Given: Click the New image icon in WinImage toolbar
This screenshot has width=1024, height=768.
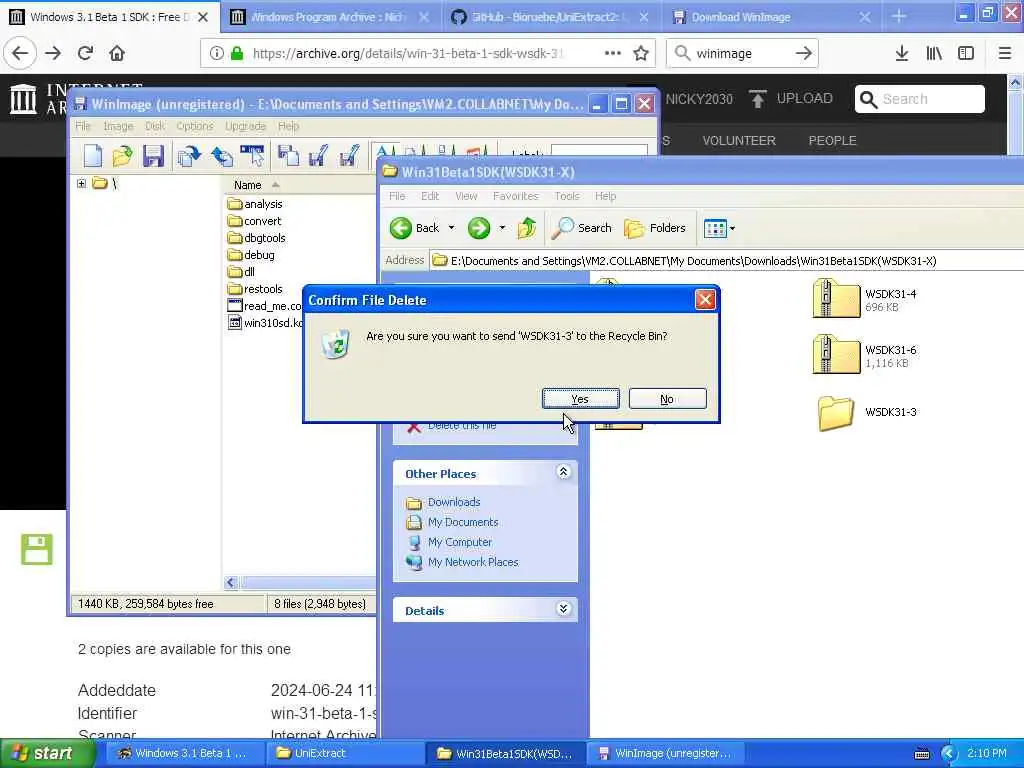Looking at the screenshot, I should [x=92, y=156].
